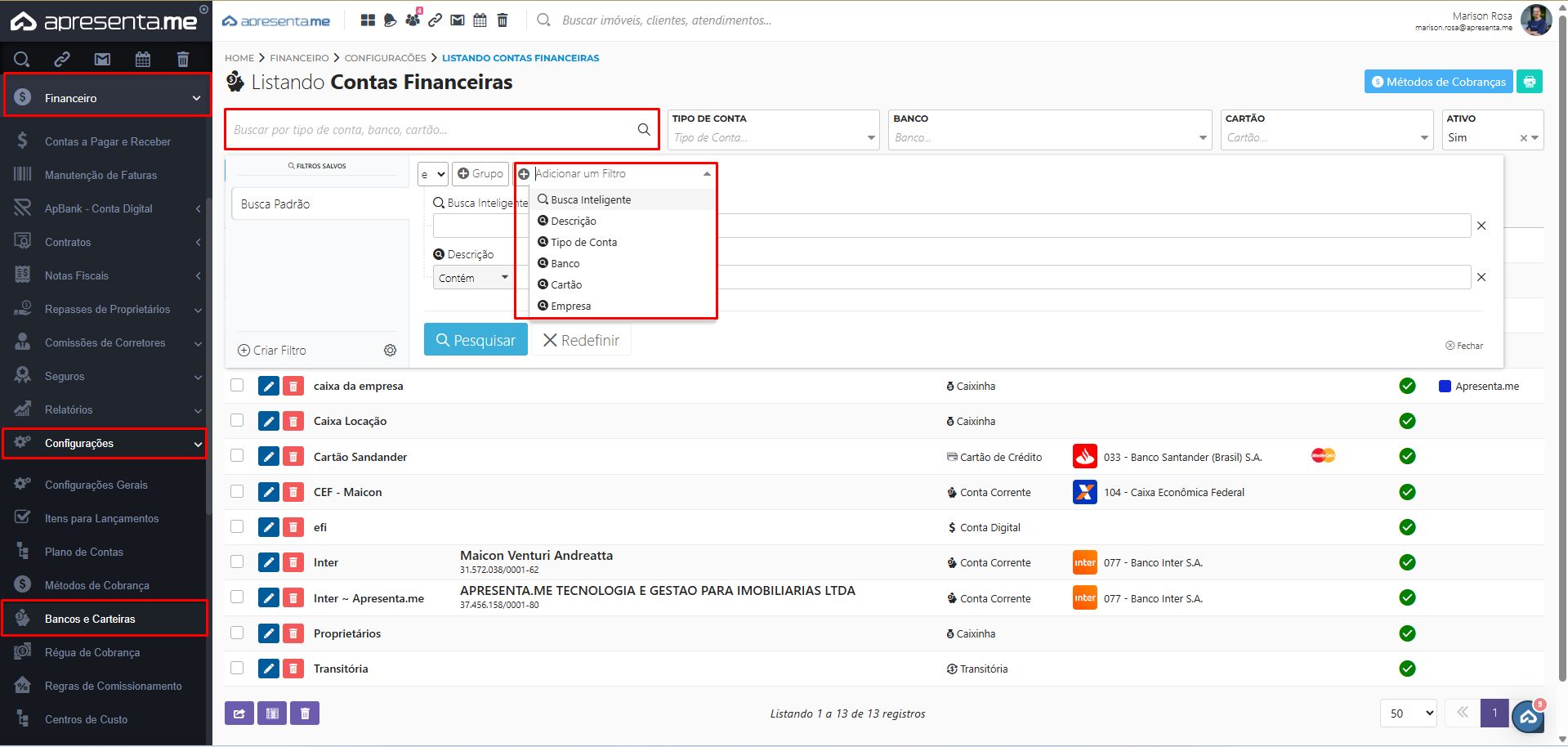Expand the Banco filter dropdown
This screenshot has height=747, width=1568.
(x=1050, y=137)
